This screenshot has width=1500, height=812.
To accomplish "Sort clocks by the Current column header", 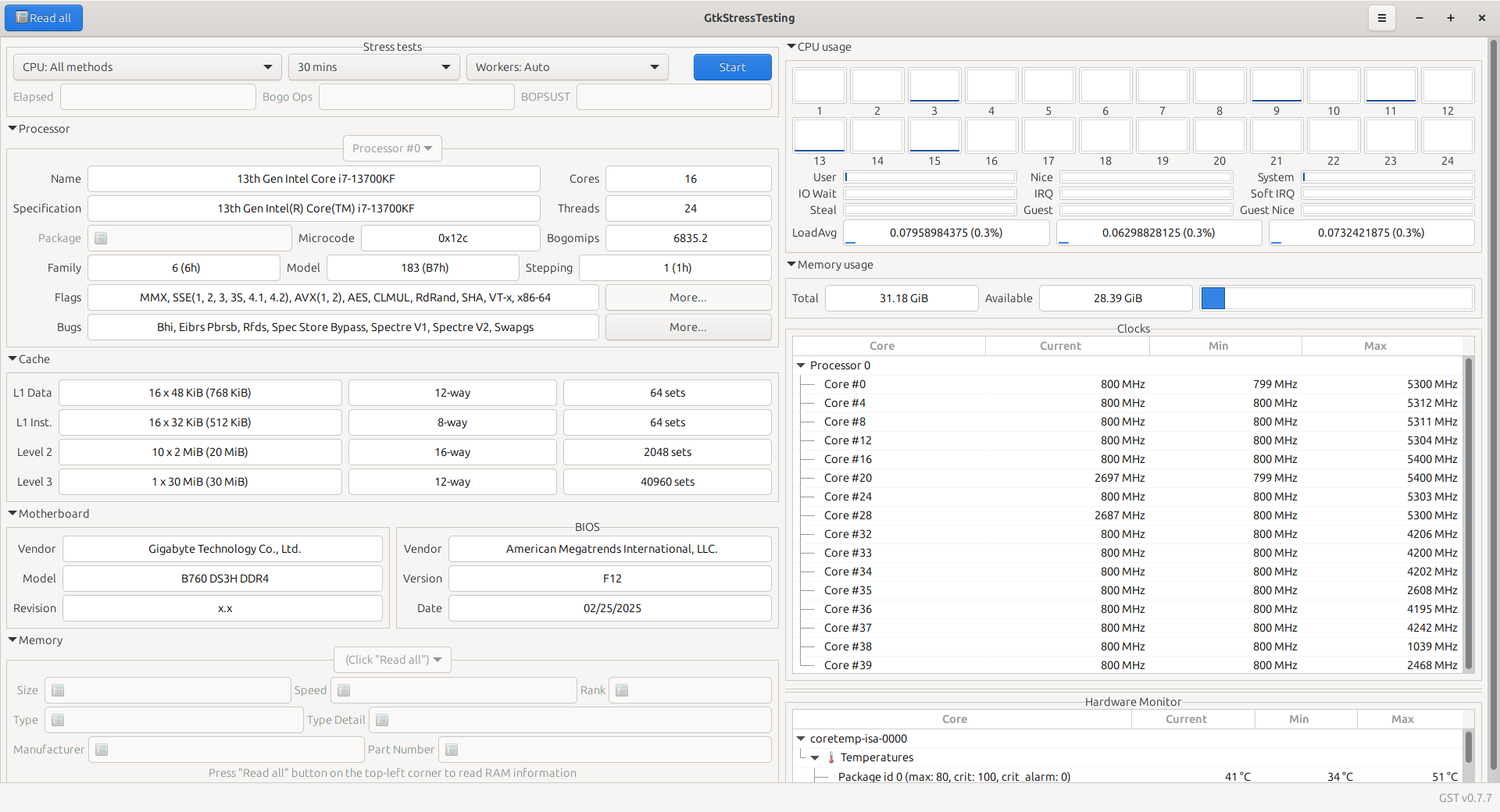I will pos(1059,346).
